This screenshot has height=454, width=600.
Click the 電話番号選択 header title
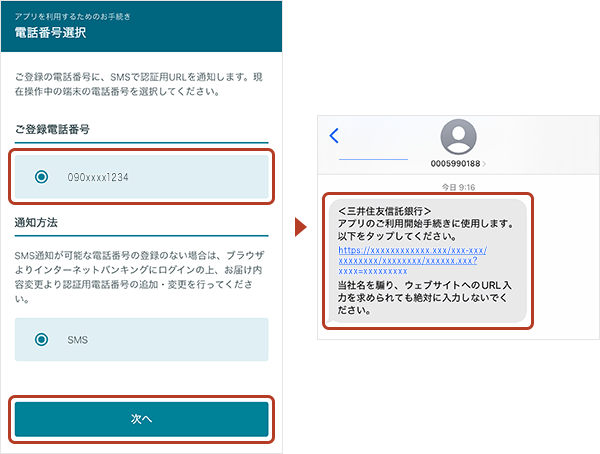click(x=50, y=33)
